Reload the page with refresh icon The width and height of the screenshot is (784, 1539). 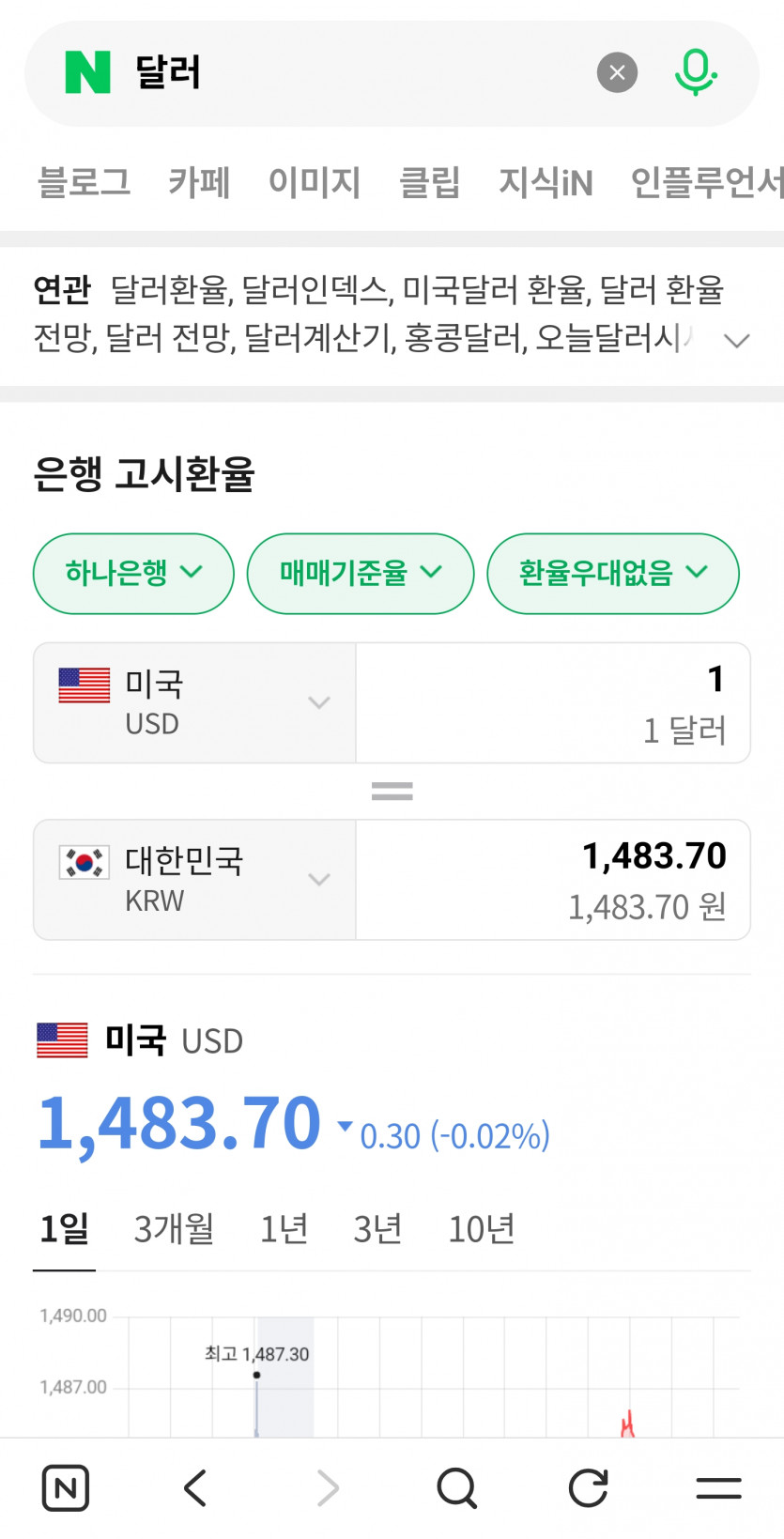click(589, 1487)
